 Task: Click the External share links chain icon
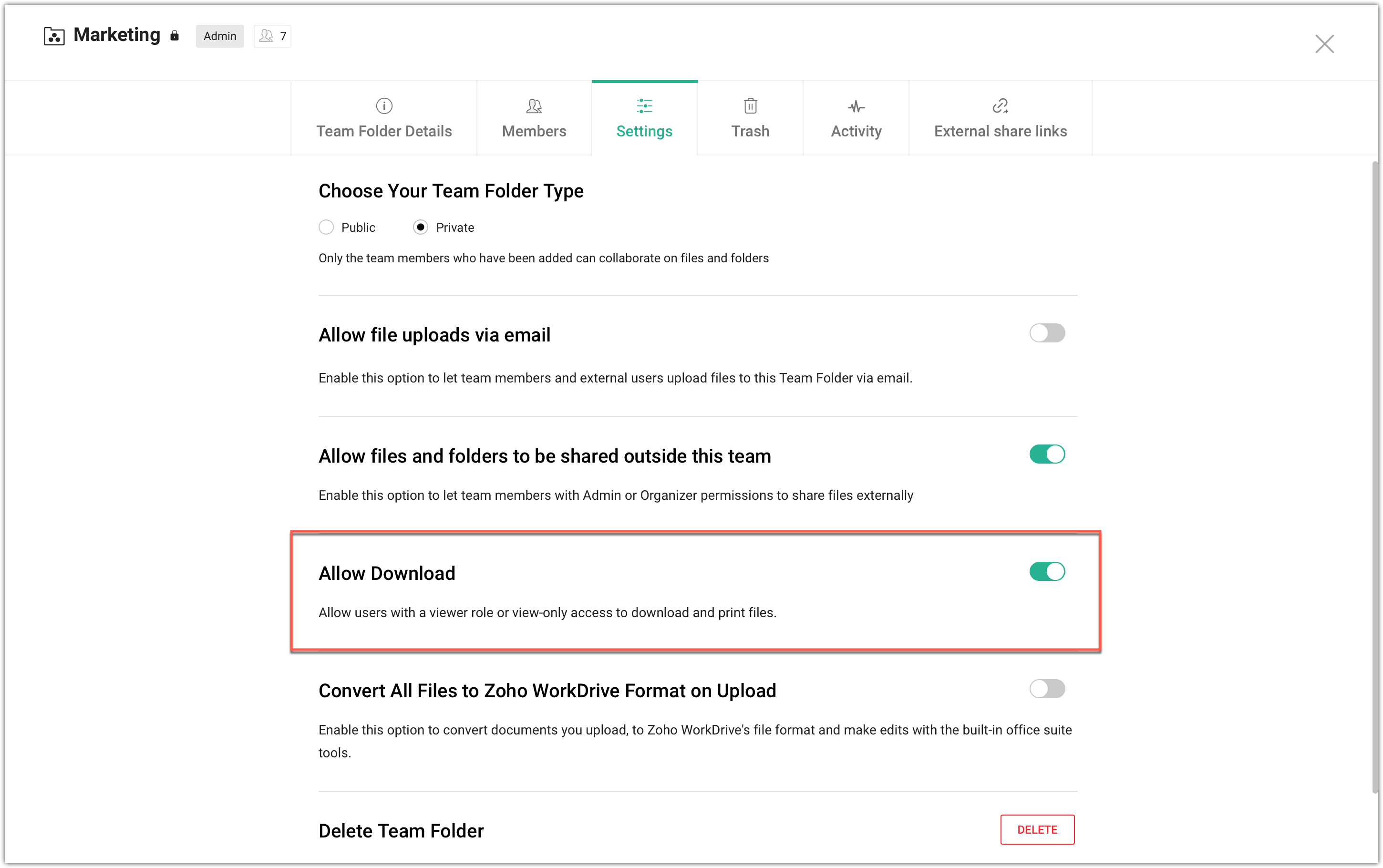point(1000,105)
